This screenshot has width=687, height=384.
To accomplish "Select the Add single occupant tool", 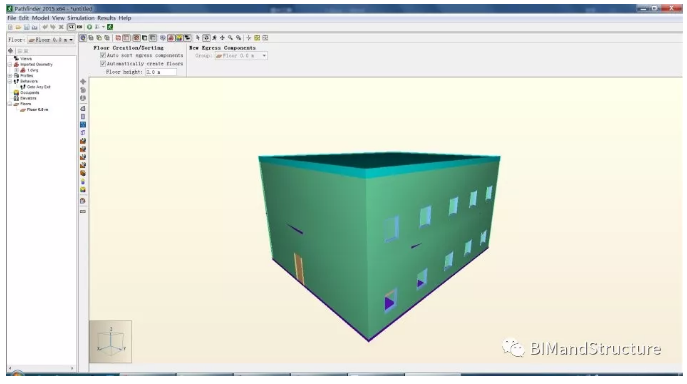I will pos(83,181).
